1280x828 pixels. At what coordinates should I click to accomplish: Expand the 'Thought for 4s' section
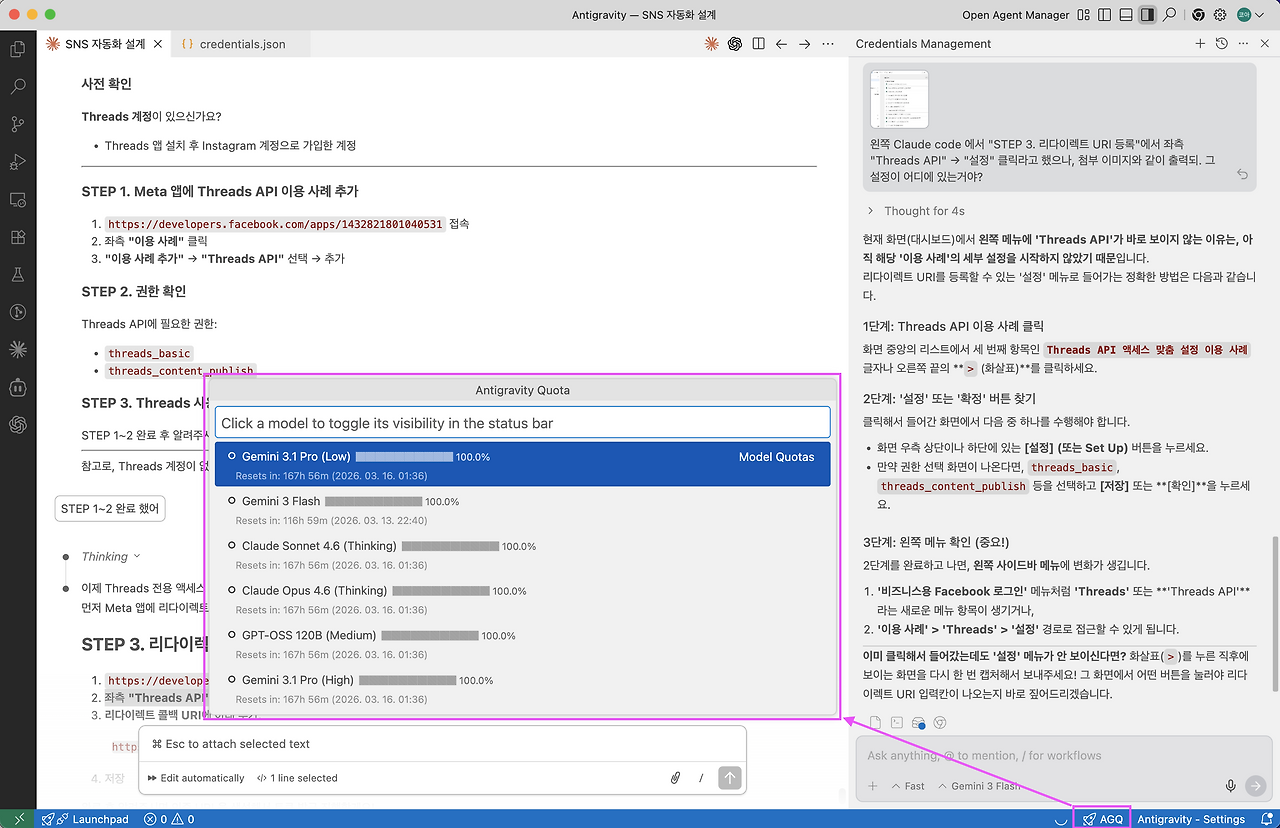click(916, 211)
